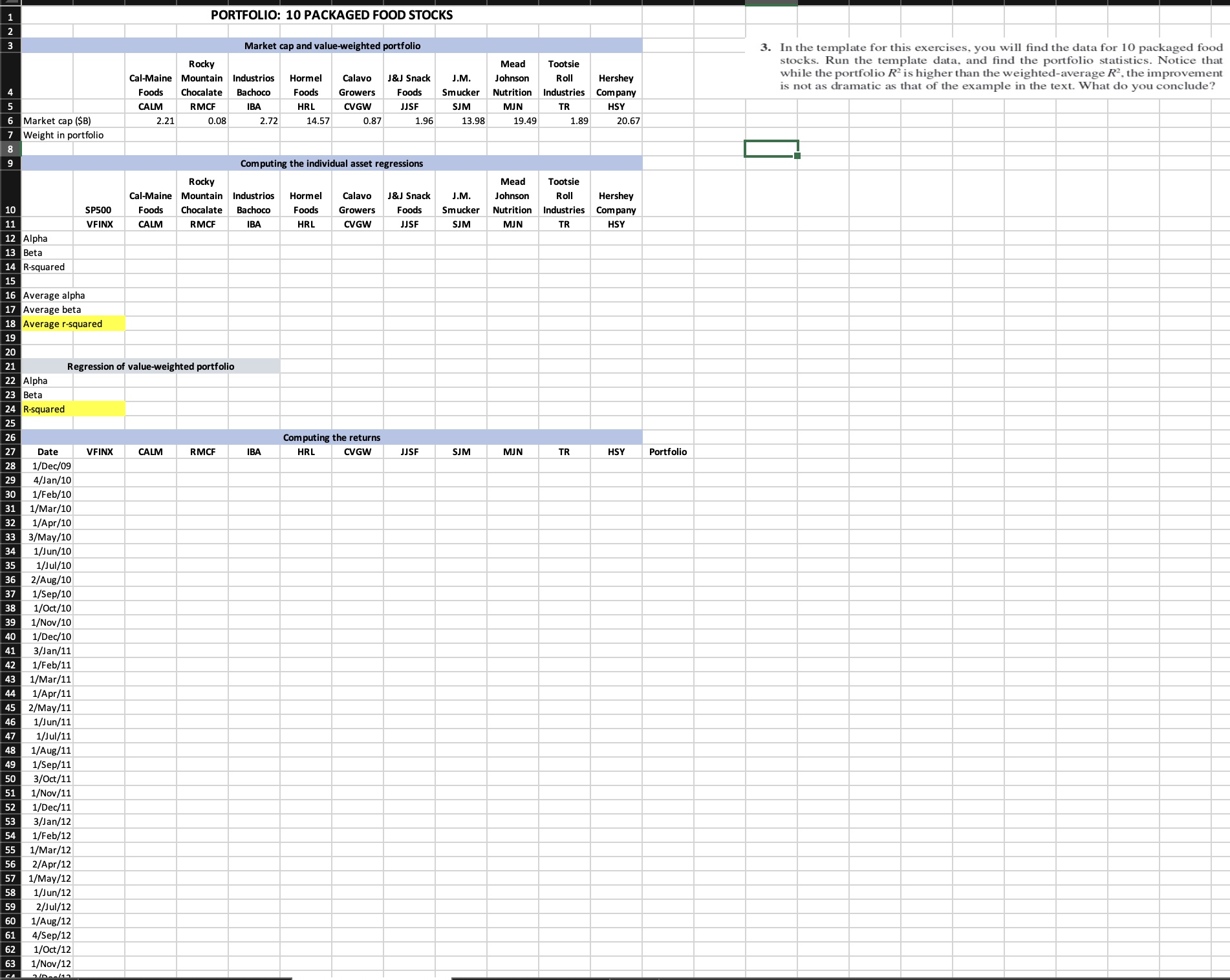Click the Computing the returns header band
Screen dimensions: 1230x980
(330, 437)
